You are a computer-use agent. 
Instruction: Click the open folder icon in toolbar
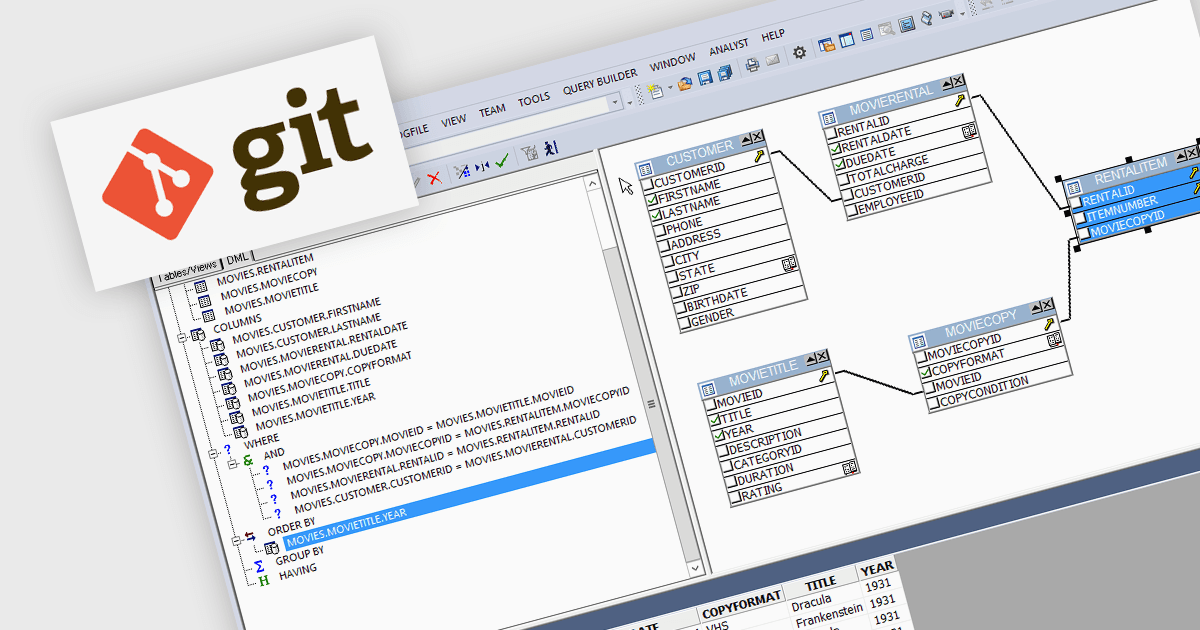(x=685, y=84)
